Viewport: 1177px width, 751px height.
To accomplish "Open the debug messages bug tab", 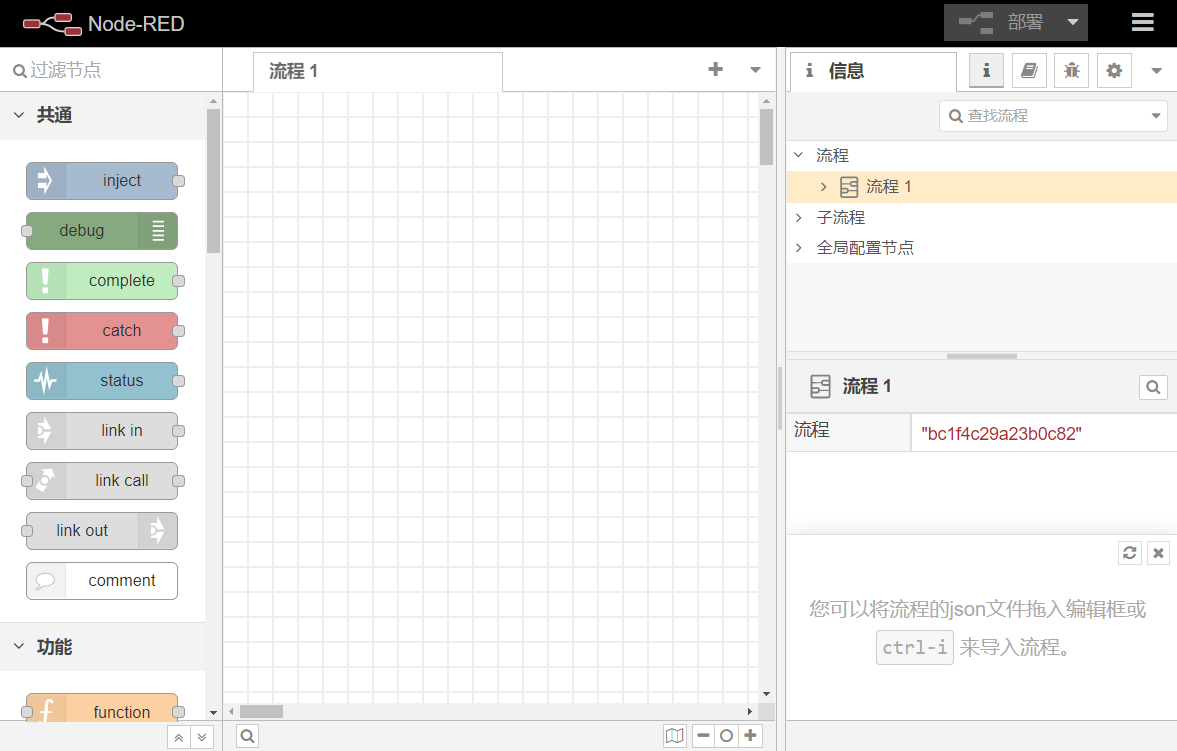I will click(1071, 71).
